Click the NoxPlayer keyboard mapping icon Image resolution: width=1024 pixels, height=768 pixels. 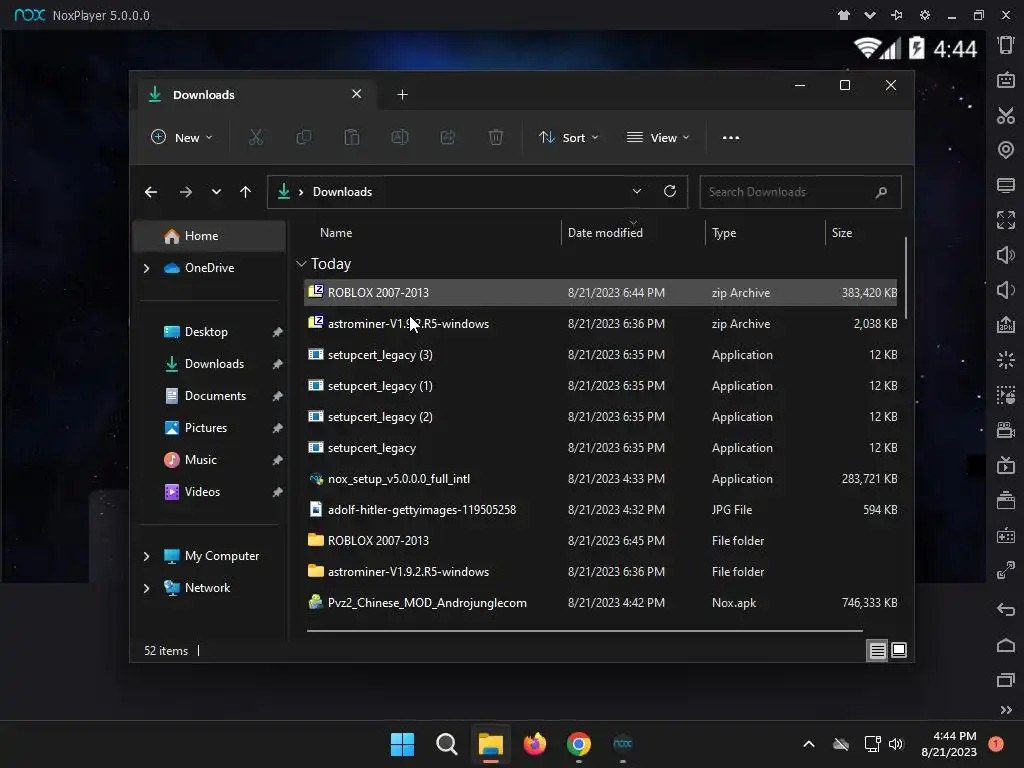pyautogui.click(x=1006, y=80)
